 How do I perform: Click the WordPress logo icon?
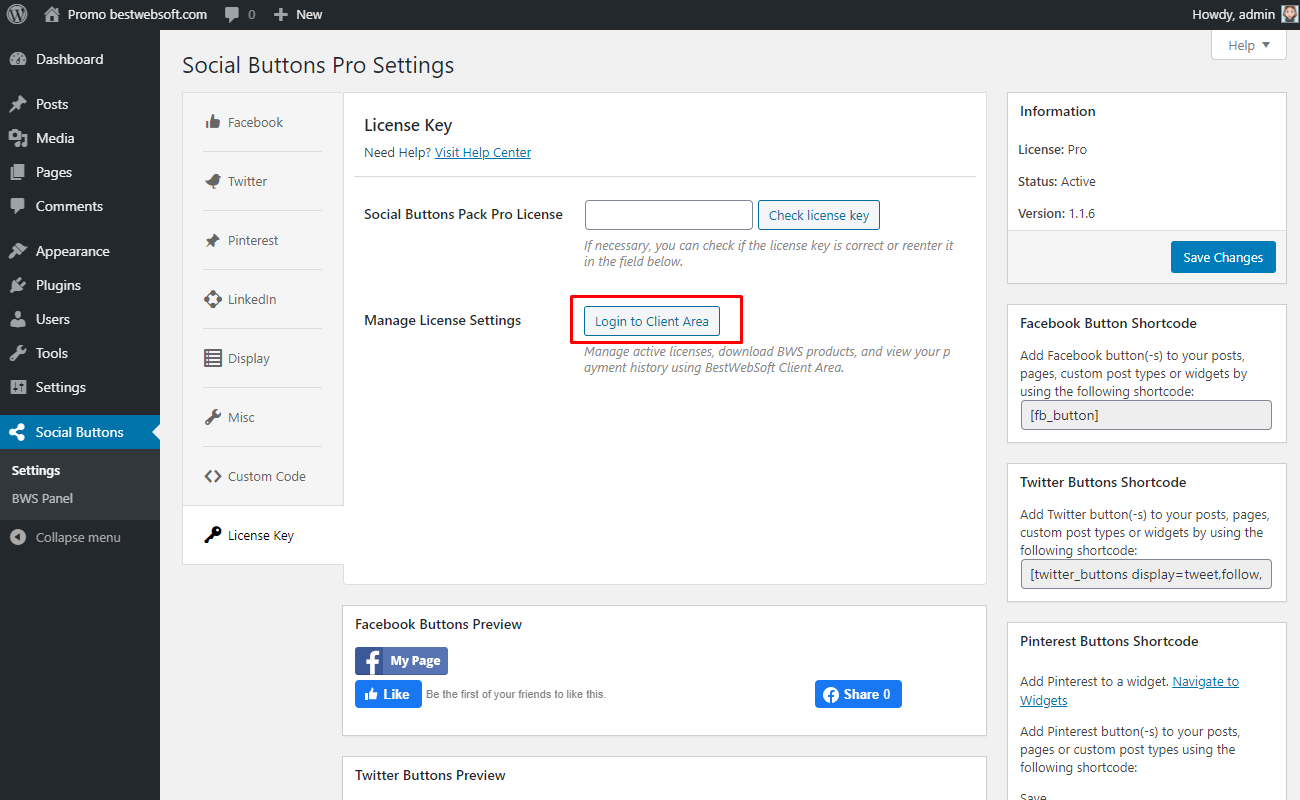click(x=17, y=14)
